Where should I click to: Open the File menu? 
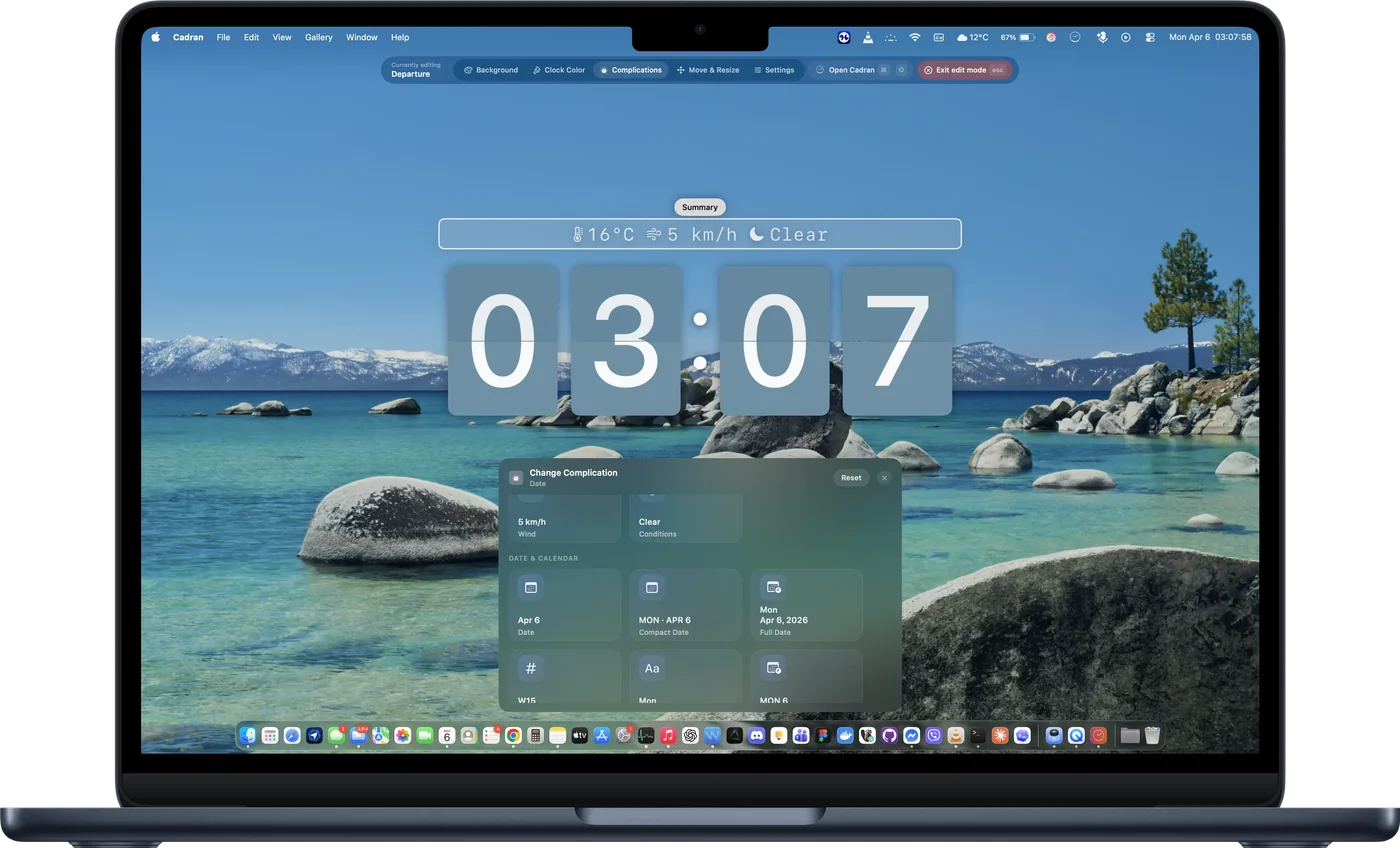click(x=223, y=37)
